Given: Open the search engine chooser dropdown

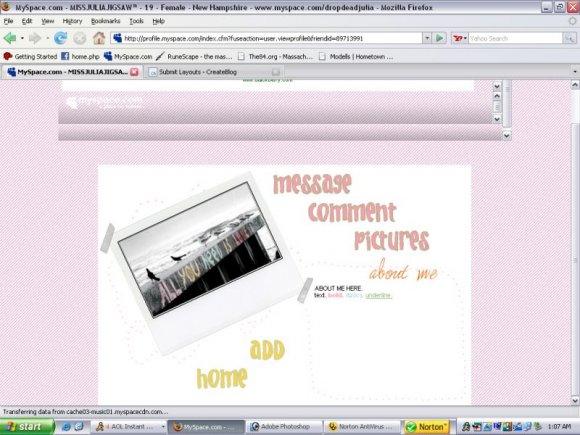Looking at the screenshot, I should click(465, 38).
